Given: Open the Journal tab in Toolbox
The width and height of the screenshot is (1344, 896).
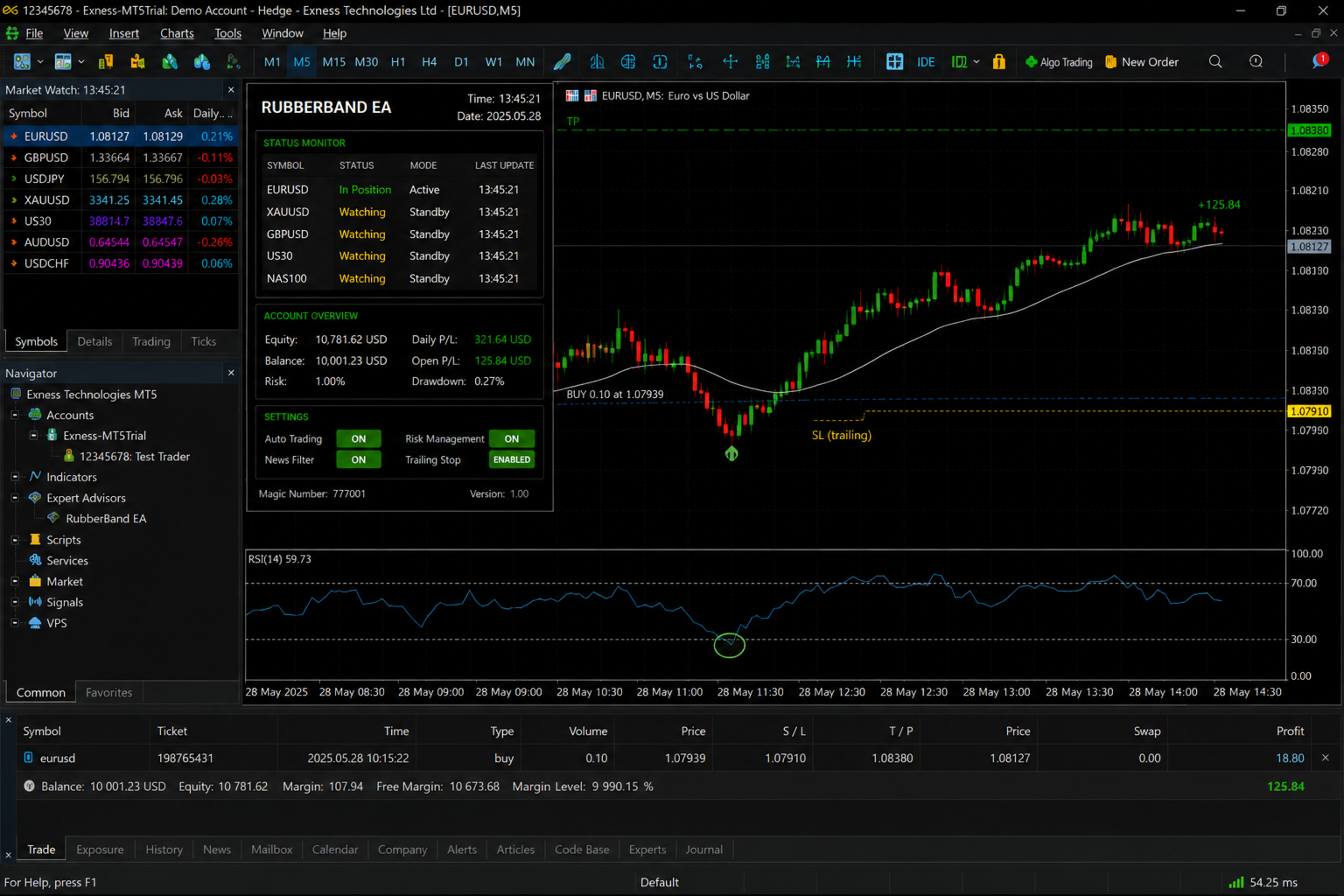Looking at the screenshot, I should [x=703, y=850].
